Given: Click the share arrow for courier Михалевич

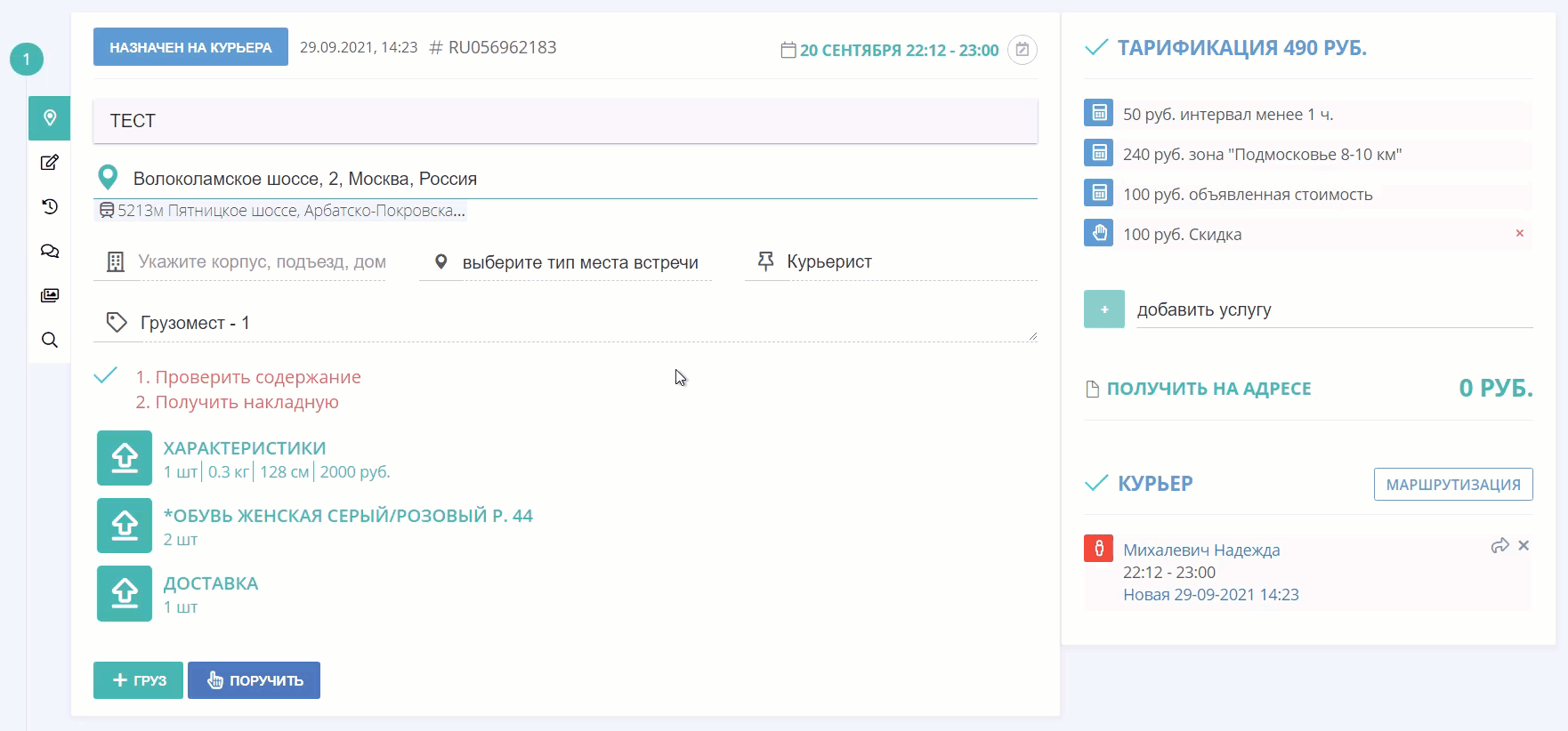Looking at the screenshot, I should [x=1499, y=546].
